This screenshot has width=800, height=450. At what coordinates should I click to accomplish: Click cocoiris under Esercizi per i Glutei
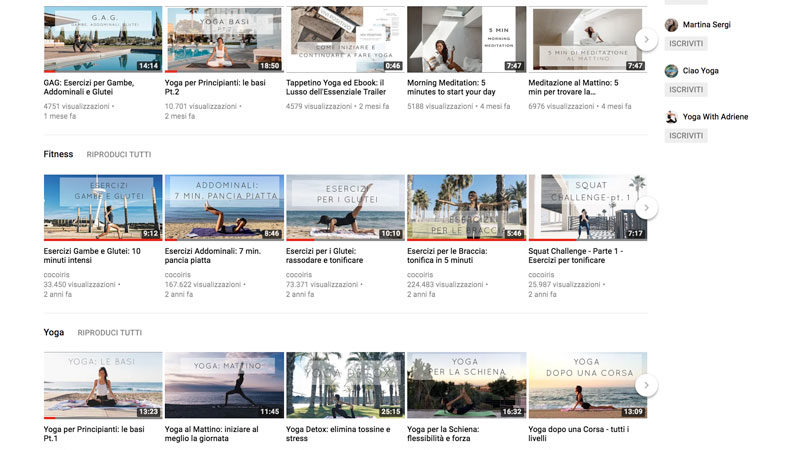click(x=299, y=274)
